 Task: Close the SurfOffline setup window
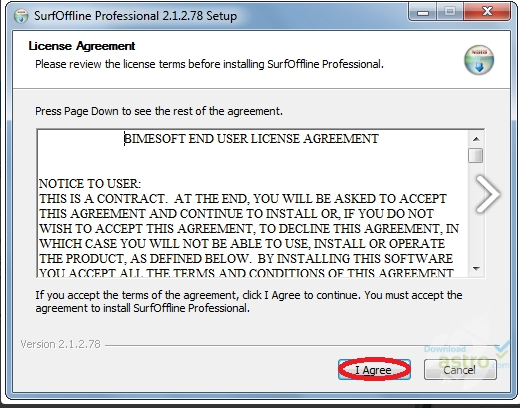(x=486, y=12)
